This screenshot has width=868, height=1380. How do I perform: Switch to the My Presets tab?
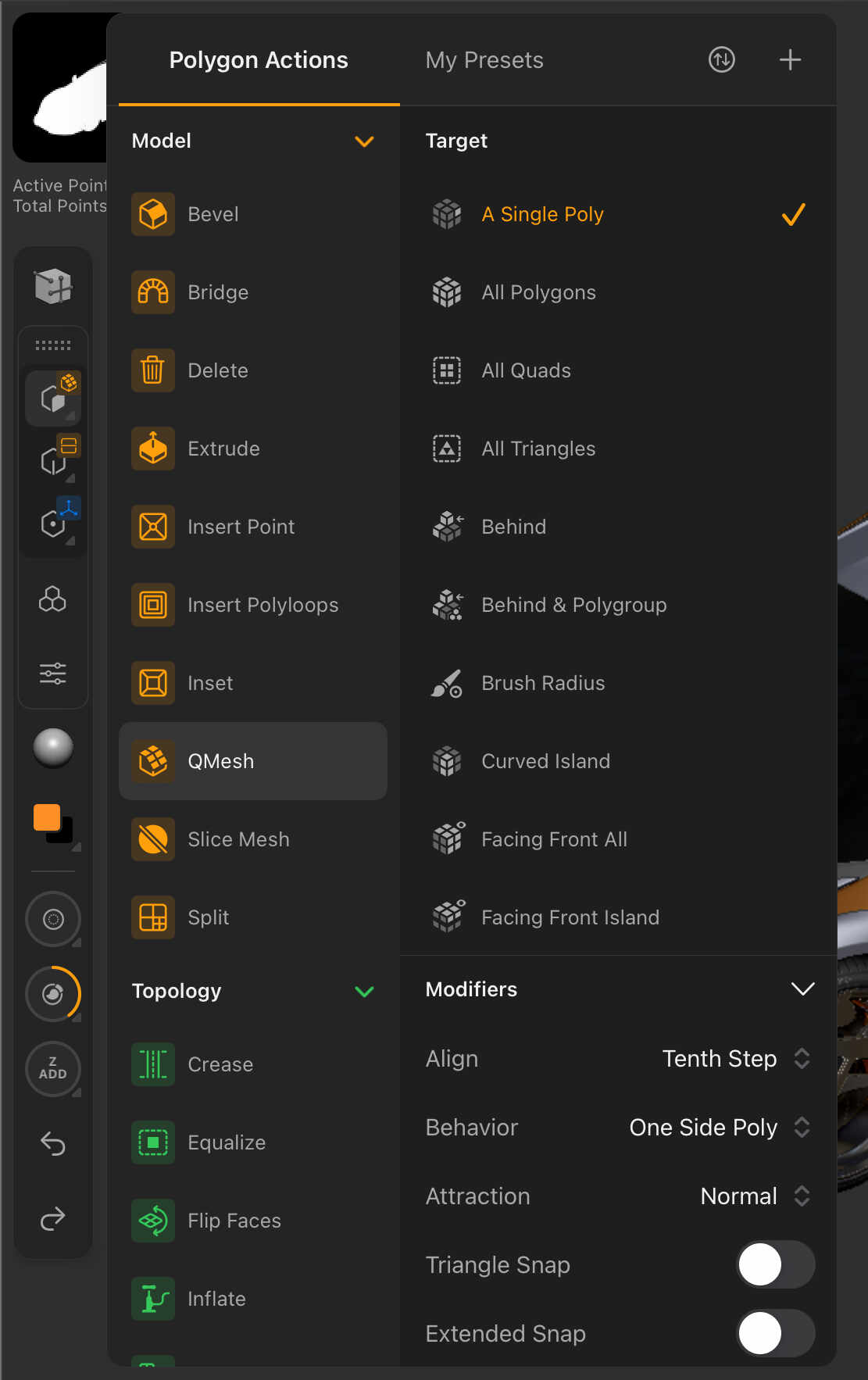(484, 59)
